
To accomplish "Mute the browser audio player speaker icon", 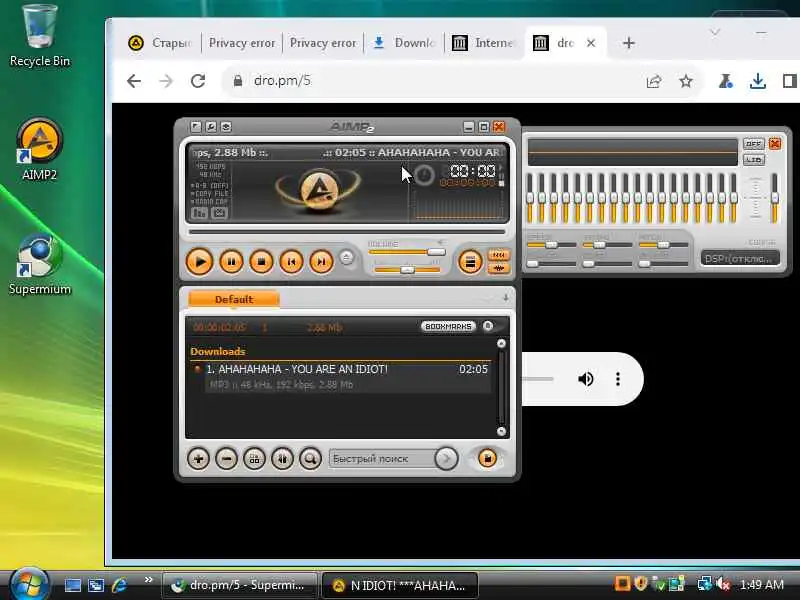I will 586,379.
